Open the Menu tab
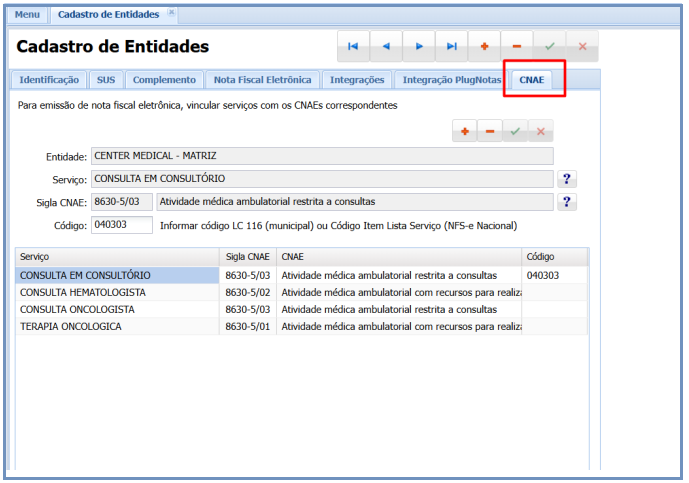 (x=27, y=14)
